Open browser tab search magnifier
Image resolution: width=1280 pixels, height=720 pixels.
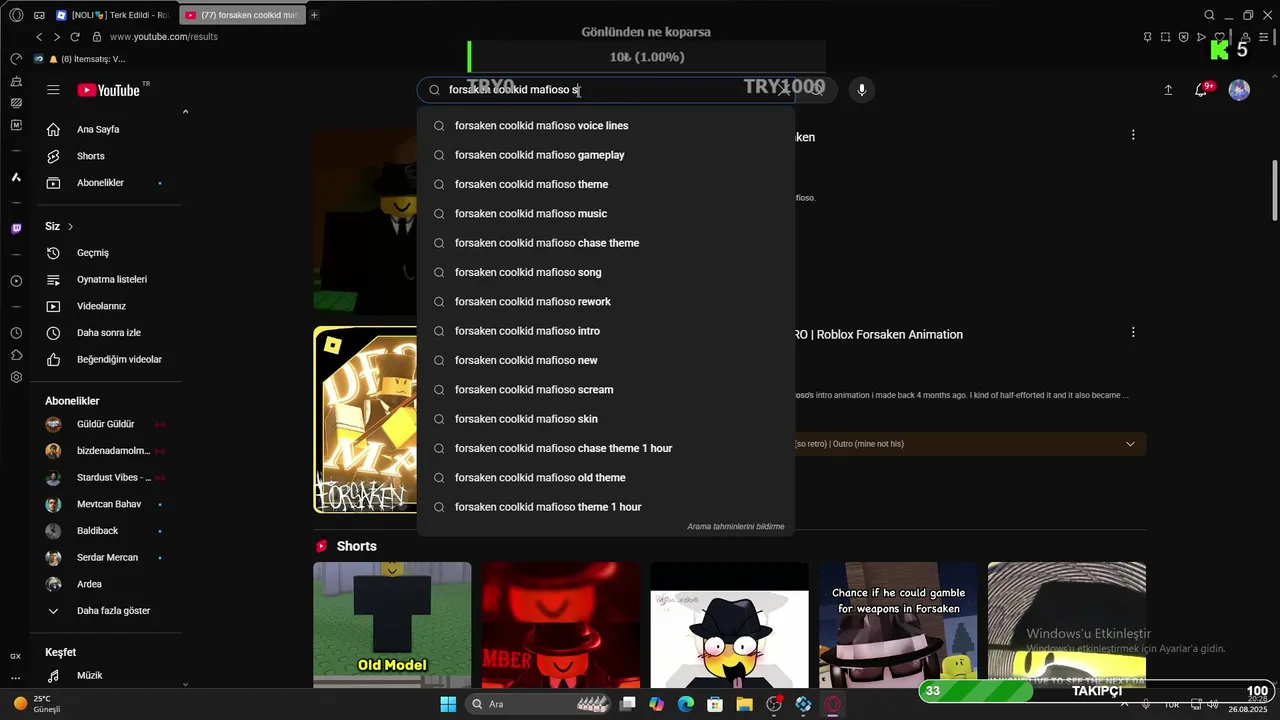pos(1209,15)
